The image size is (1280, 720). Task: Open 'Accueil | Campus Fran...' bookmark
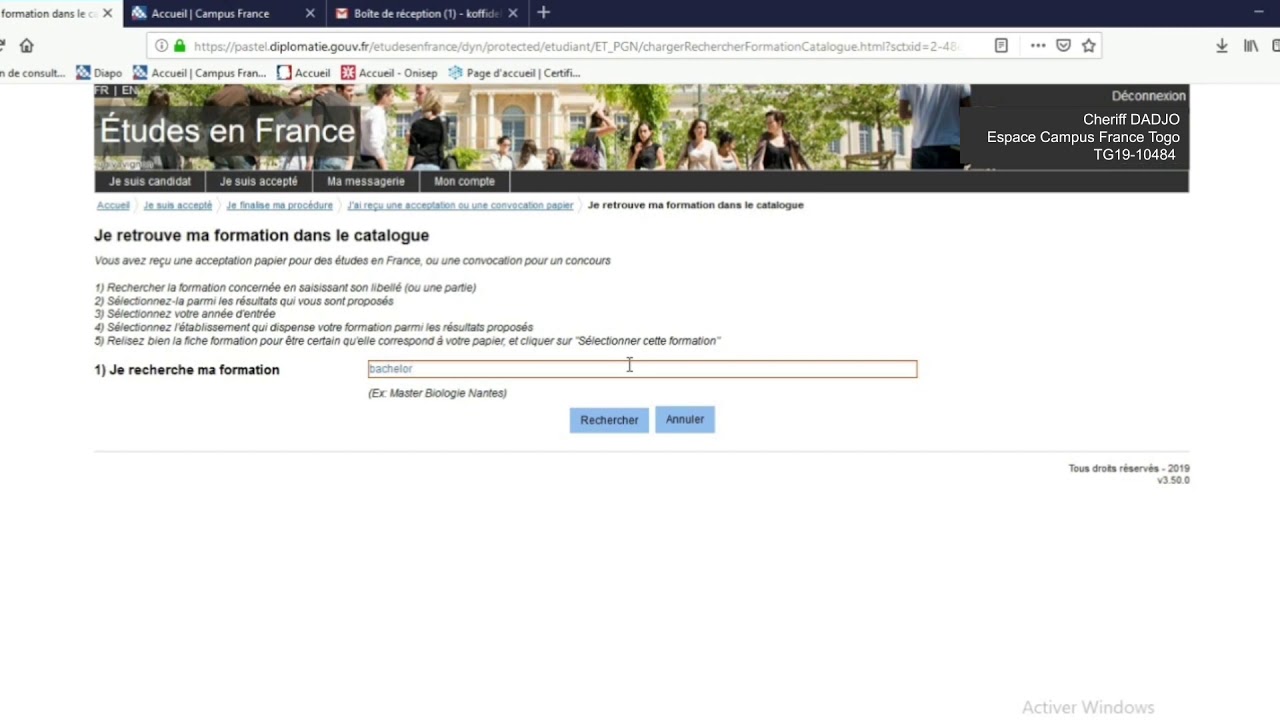pyautogui.click(x=200, y=73)
